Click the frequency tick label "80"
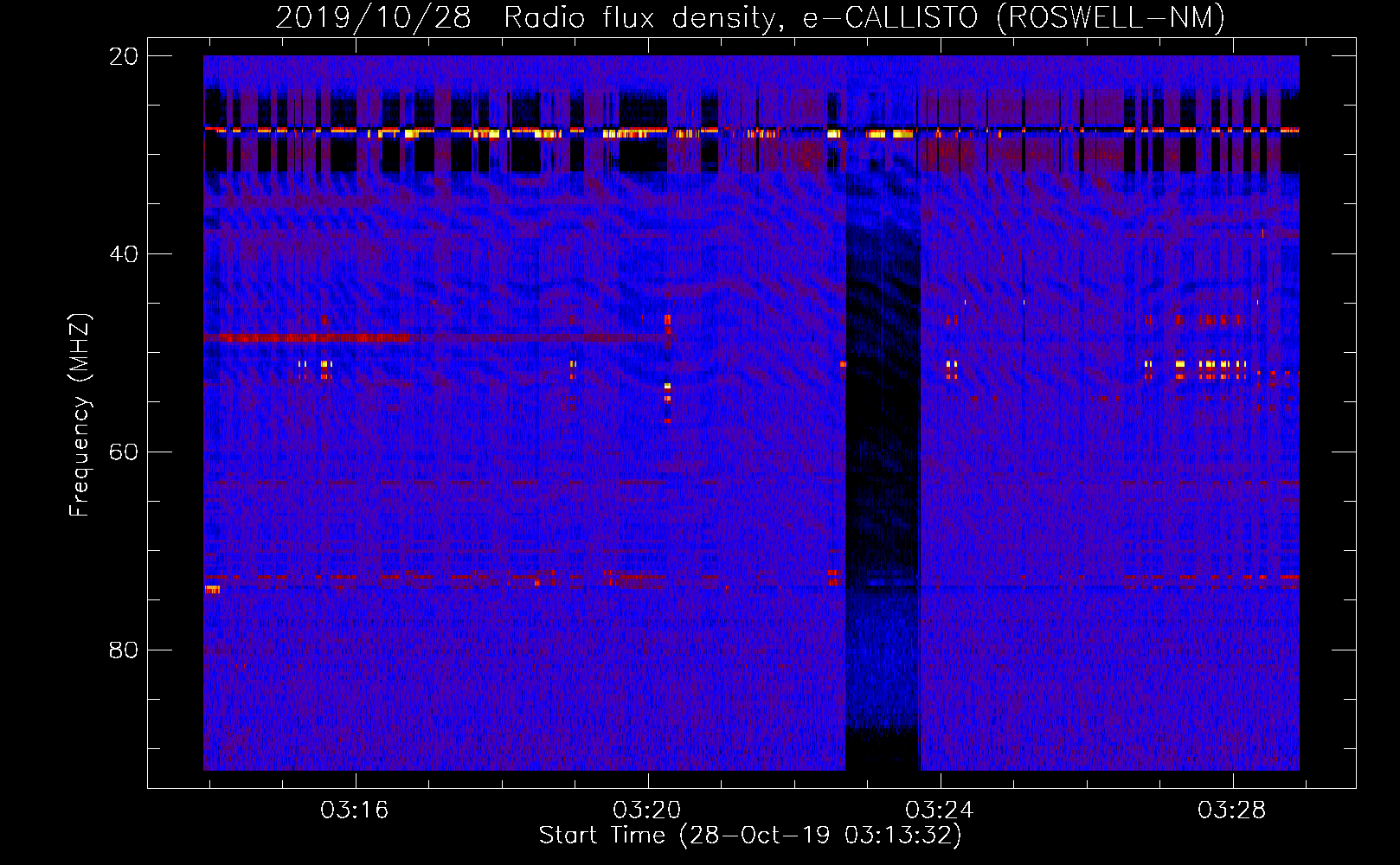1400x865 pixels. [124, 650]
